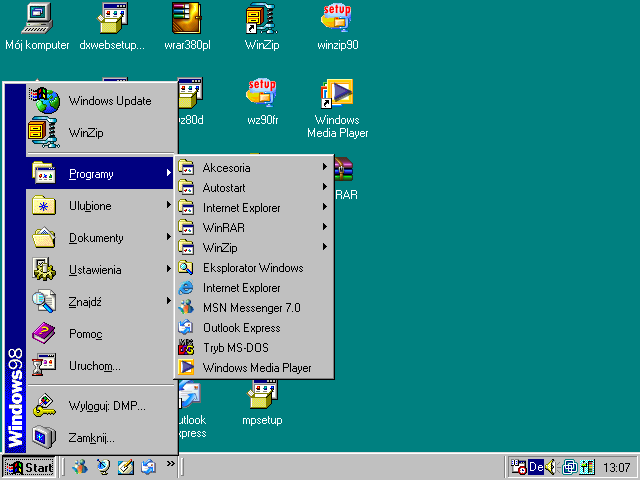Expand the Internet Explorer folder submenu arrow
Viewport: 640px width, 480px height.
tap(324, 207)
